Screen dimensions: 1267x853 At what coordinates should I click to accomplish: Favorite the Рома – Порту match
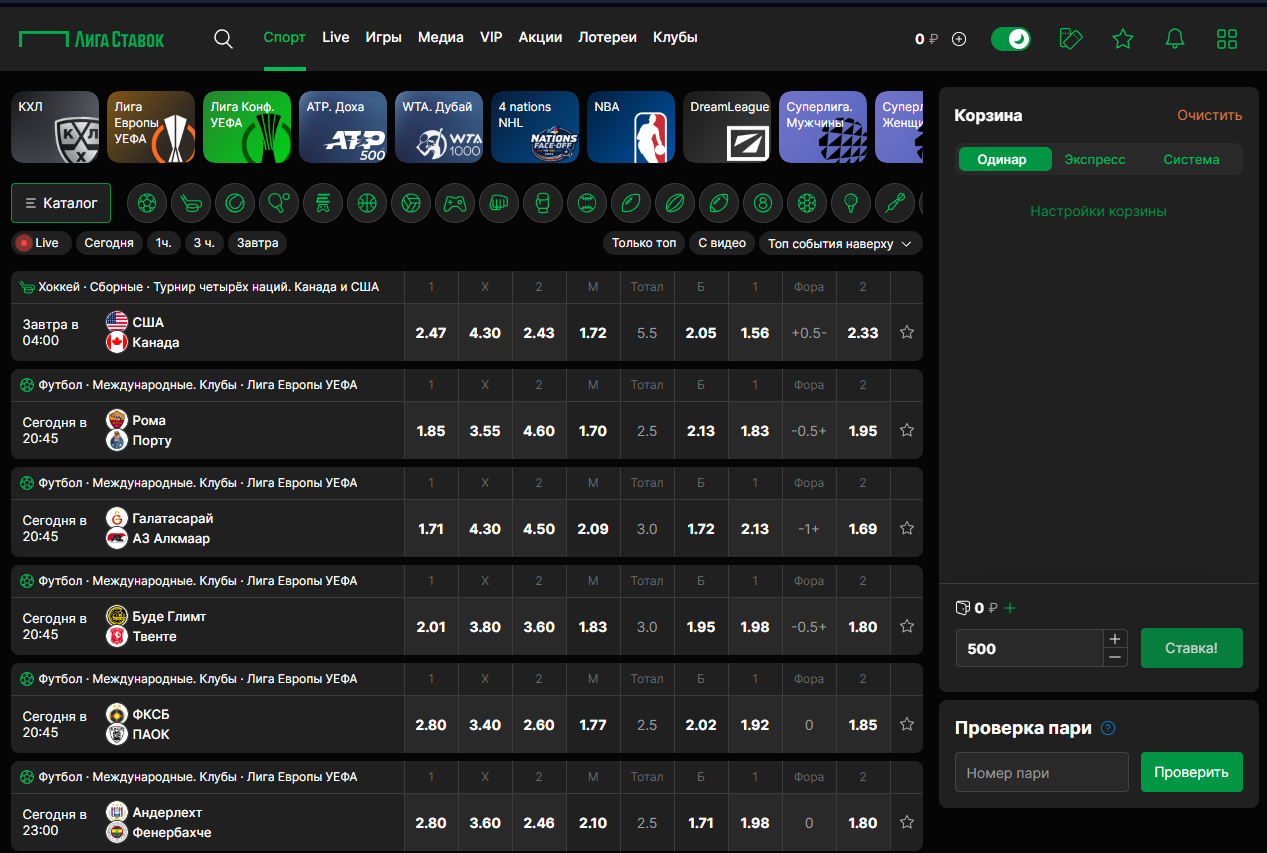(x=907, y=430)
